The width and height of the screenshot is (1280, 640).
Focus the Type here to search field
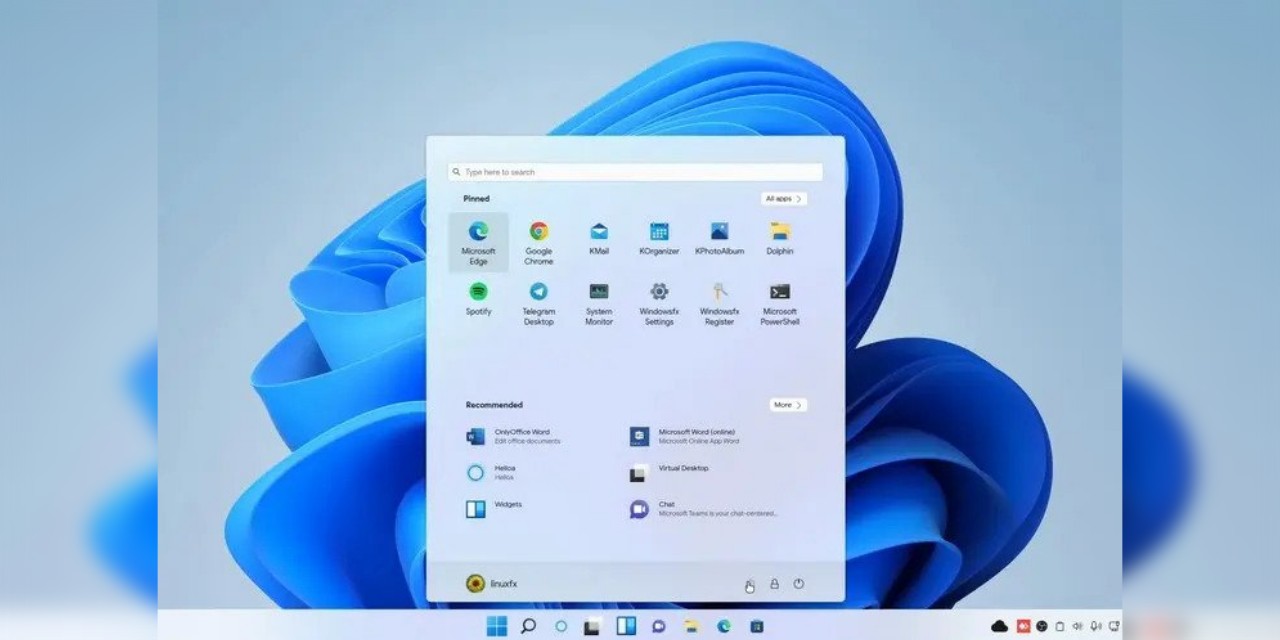click(x=635, y=172)
